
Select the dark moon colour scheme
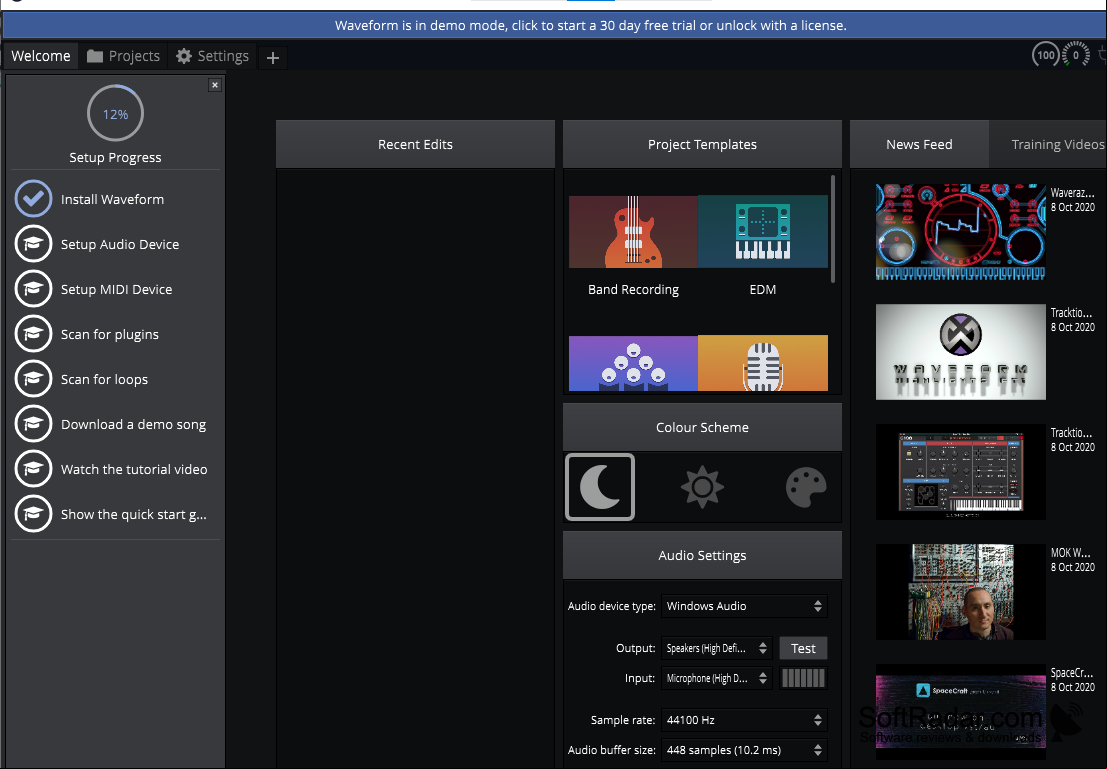tap(600, 487)
